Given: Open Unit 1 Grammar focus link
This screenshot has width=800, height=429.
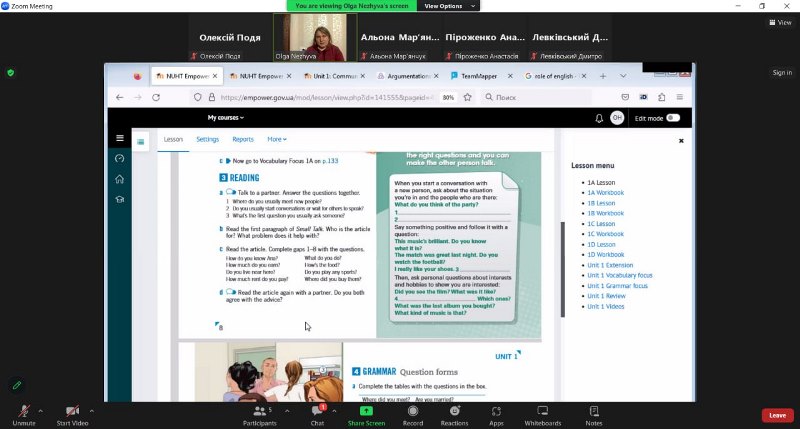Looking at the screenshot, I should (x=617, y=286).
